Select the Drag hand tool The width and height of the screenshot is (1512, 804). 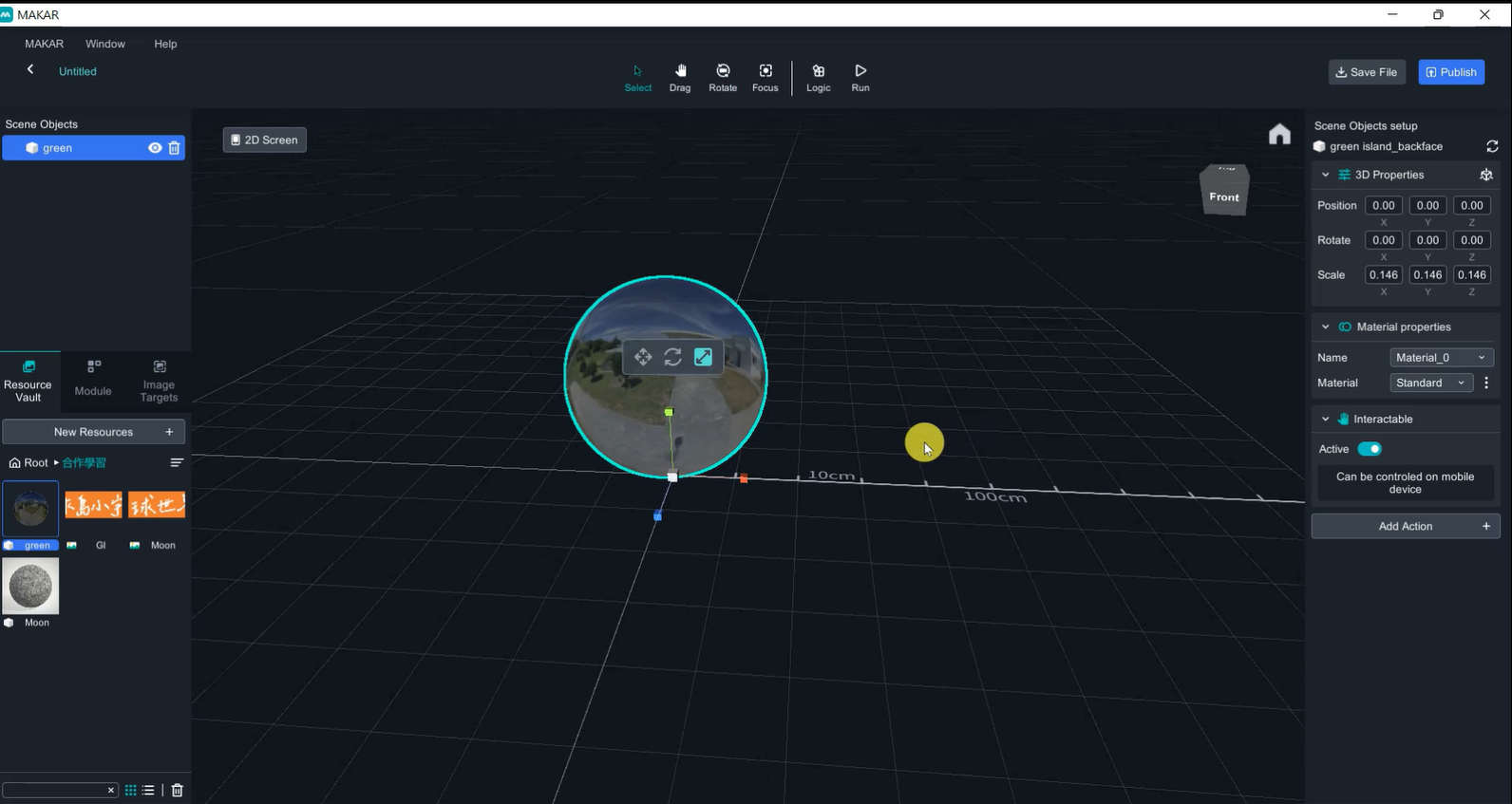pos(680,77)
